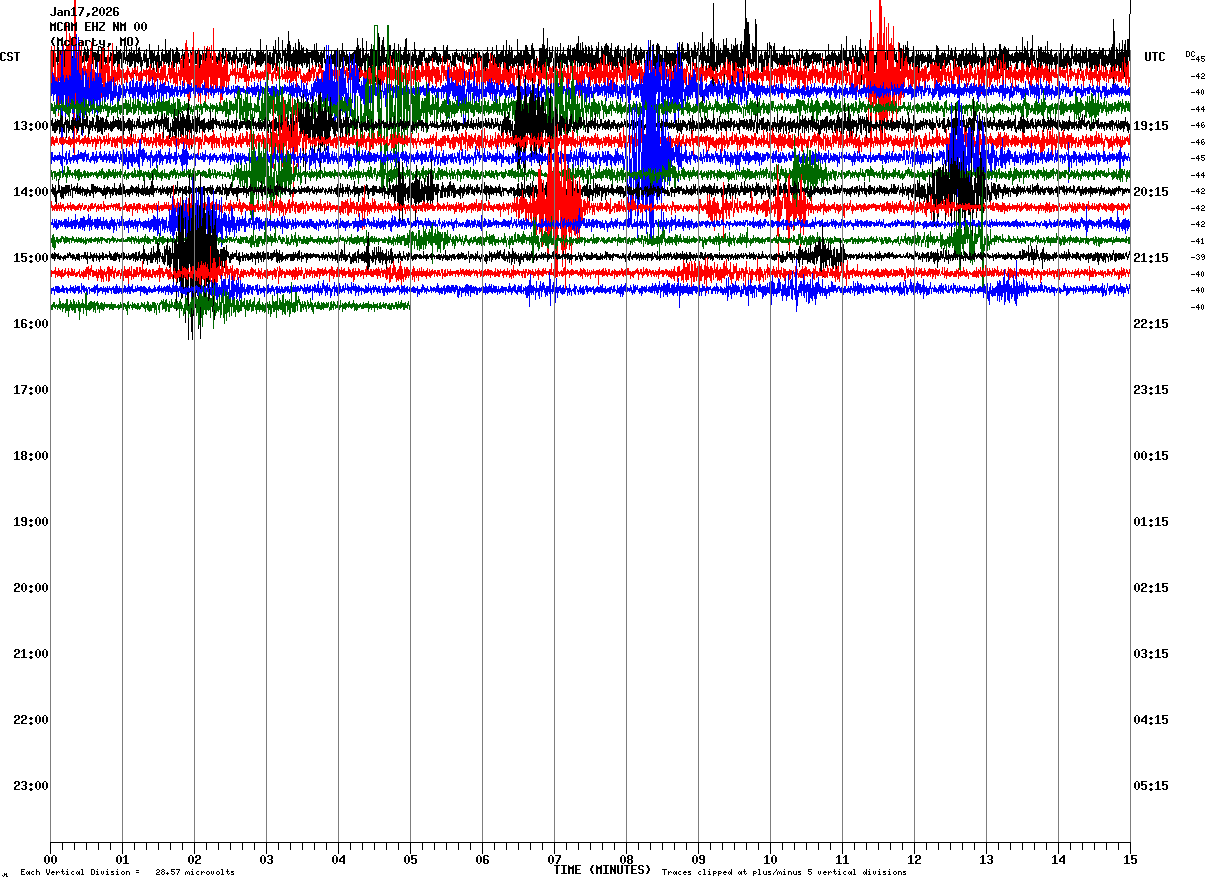Click the "04:15" UTC time label
Image resolution: width=1210 pixels, height=886 pixels.
(1151, 720)
